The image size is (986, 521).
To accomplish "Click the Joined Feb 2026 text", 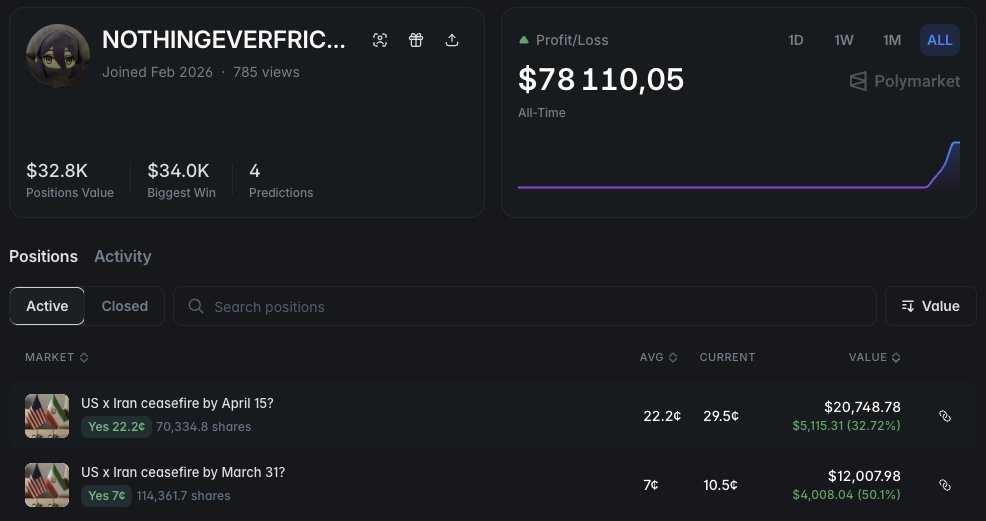I will (157, 72).
